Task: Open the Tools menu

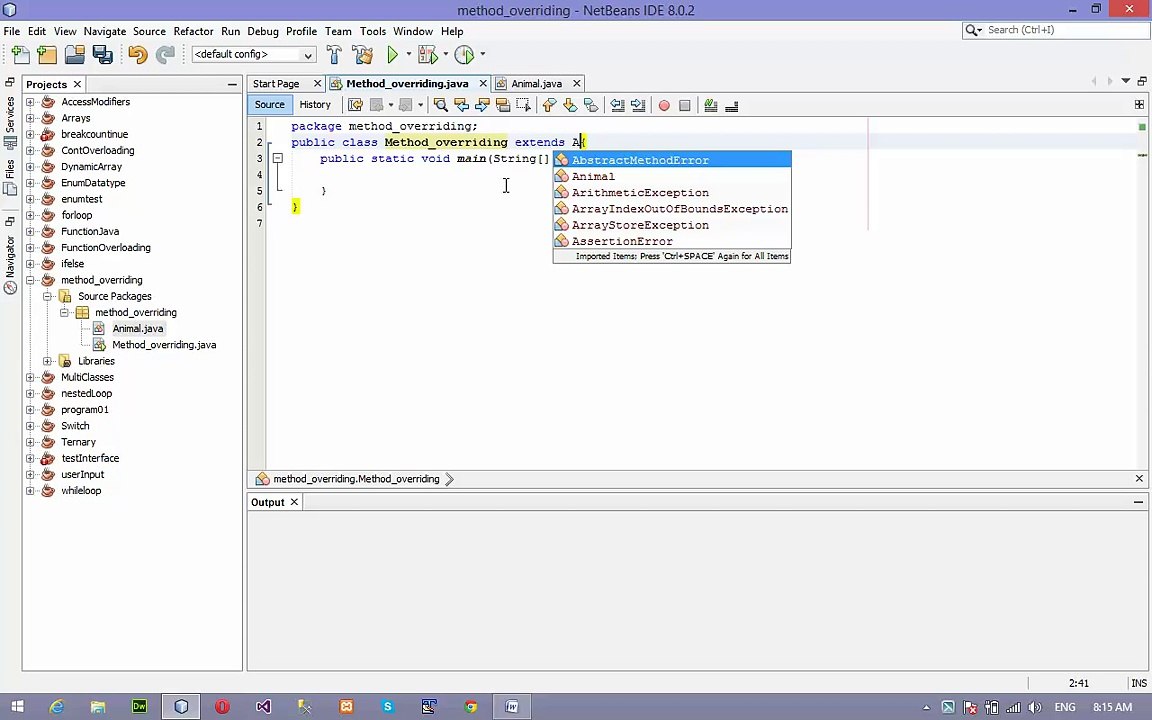Action: [x=372, y=31]
